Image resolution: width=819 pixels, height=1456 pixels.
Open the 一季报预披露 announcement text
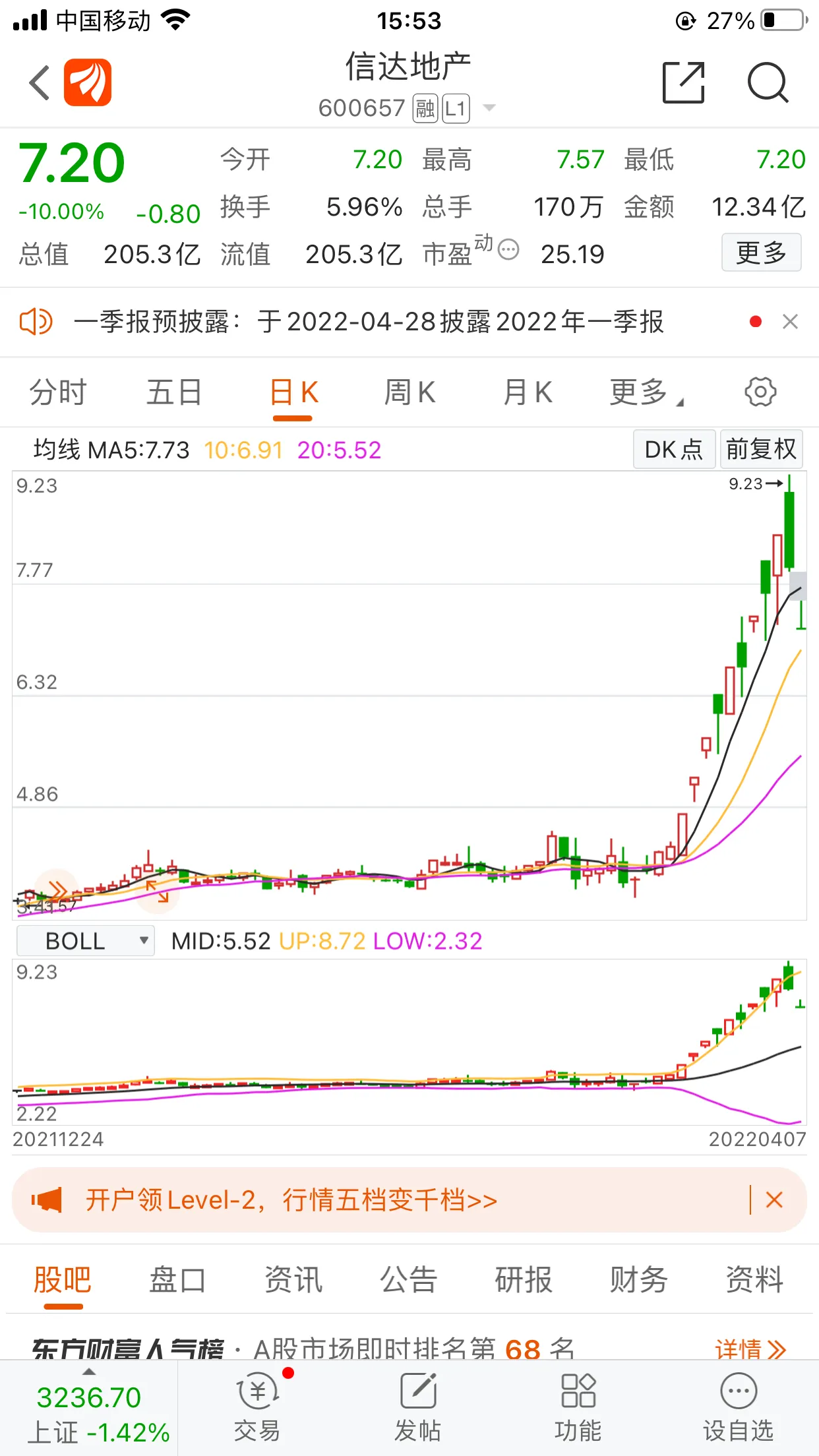pos(369,322)
